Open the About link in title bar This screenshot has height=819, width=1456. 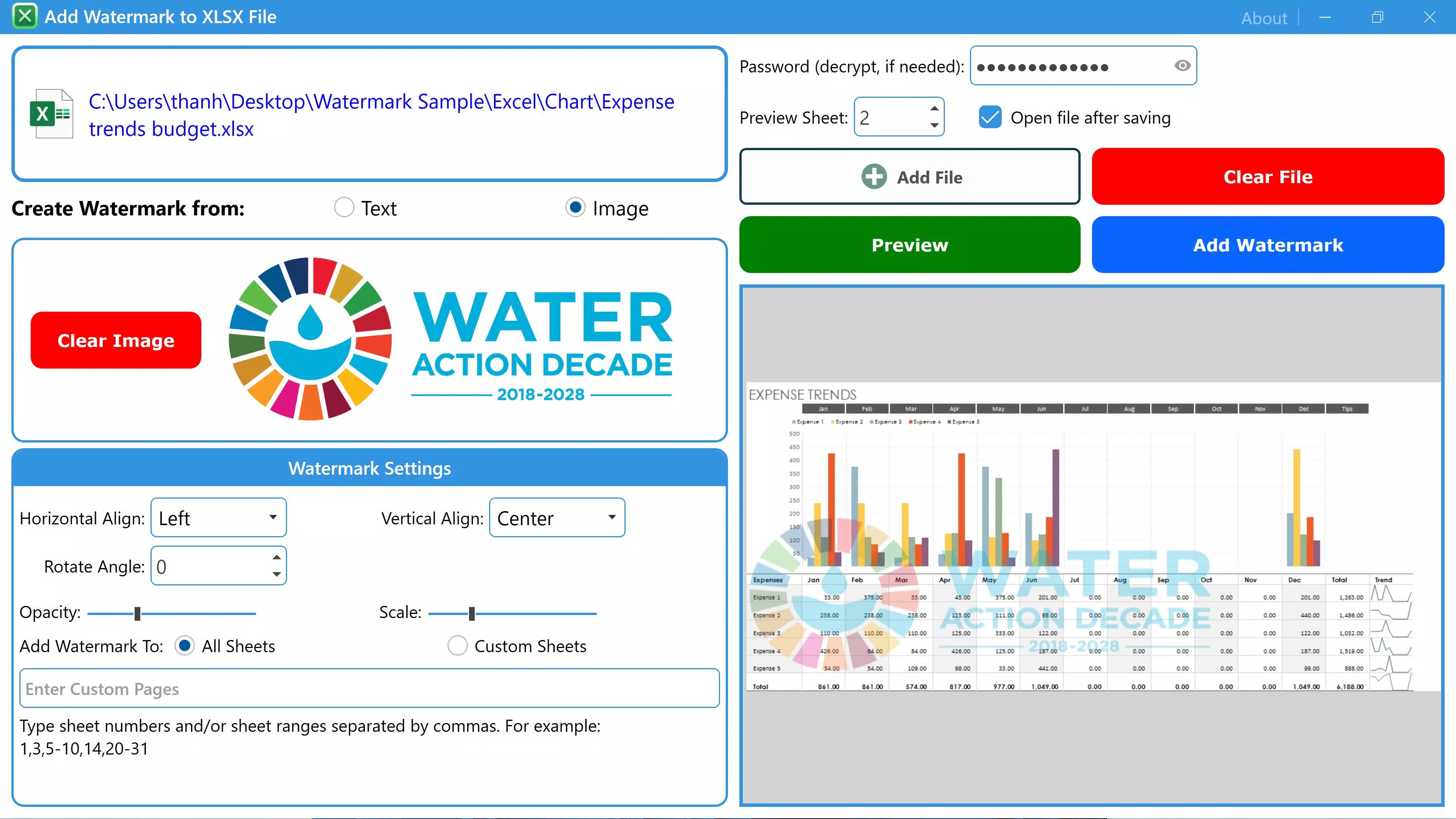click(1264, 18)
